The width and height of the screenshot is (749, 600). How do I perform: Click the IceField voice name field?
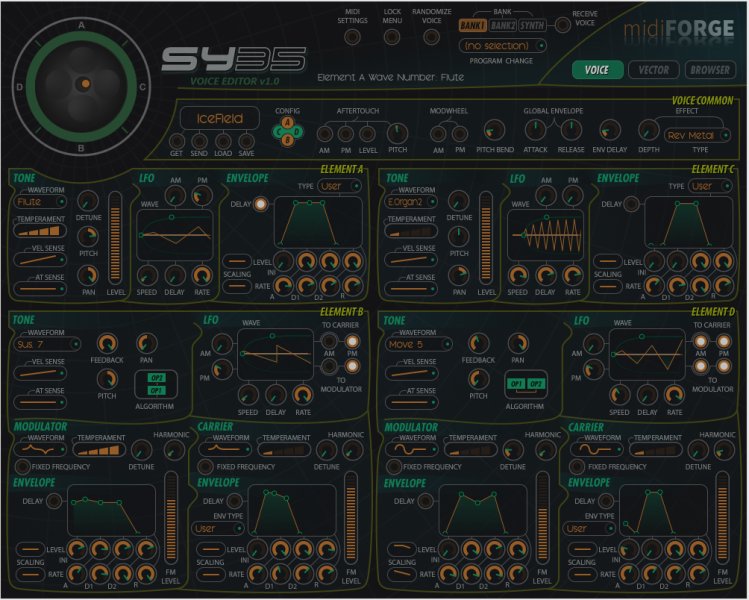(220, 118)
